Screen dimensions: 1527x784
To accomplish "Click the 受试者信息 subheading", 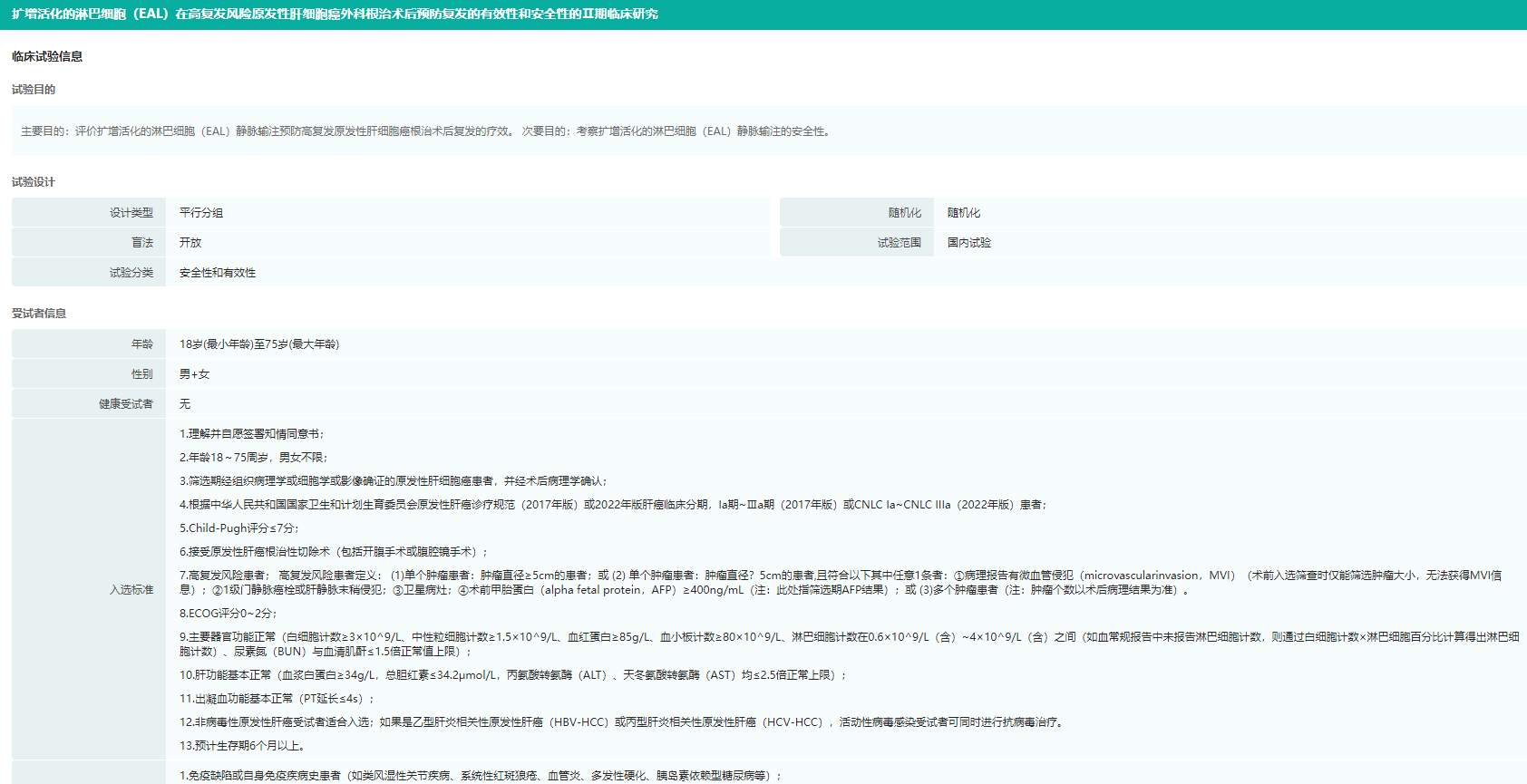I will 39,314.
